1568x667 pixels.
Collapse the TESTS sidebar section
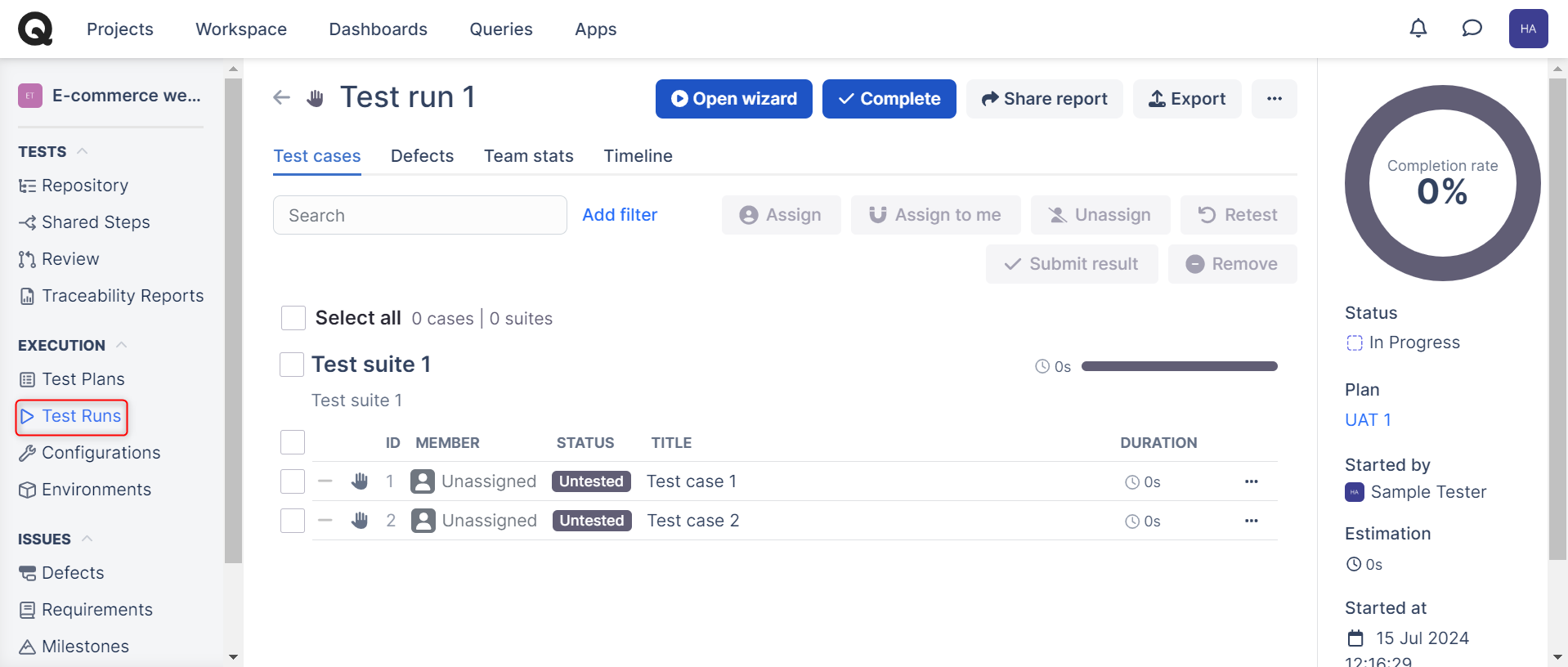coord(83,151)
